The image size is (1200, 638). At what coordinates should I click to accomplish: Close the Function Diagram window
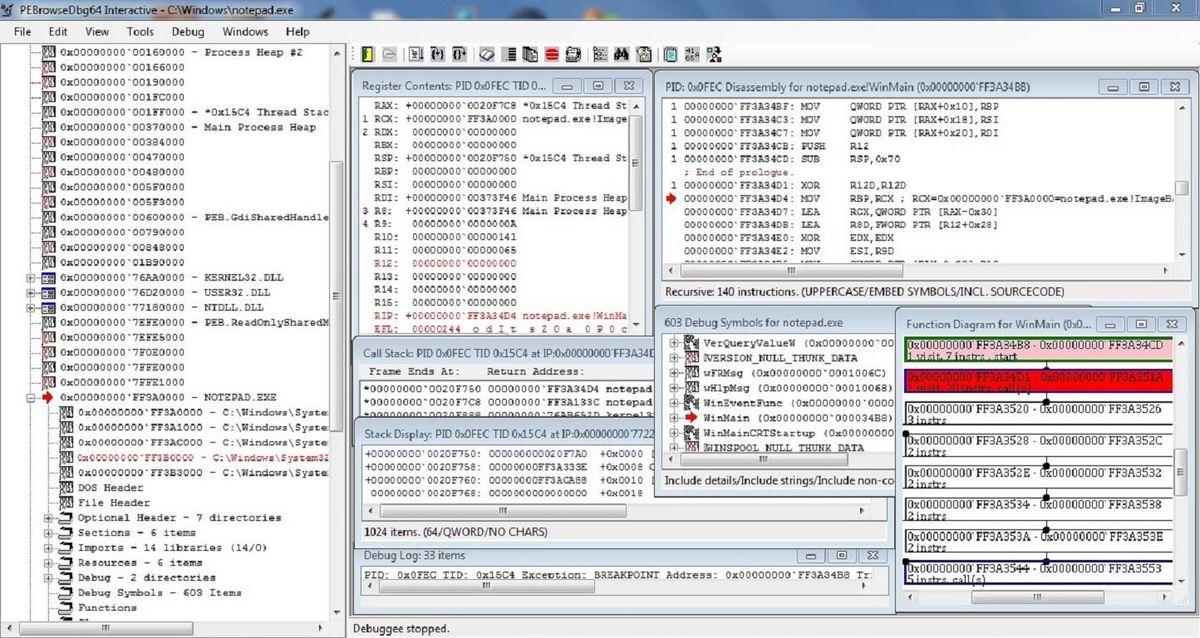(x=1174, y=324)
